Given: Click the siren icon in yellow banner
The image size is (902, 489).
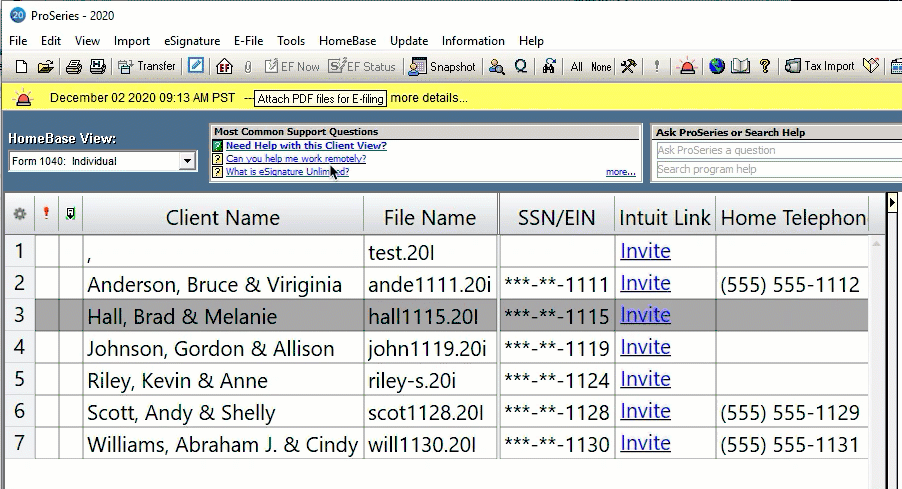Looking at the screenshot, I should pyautogui.click(x=24, y=98).
